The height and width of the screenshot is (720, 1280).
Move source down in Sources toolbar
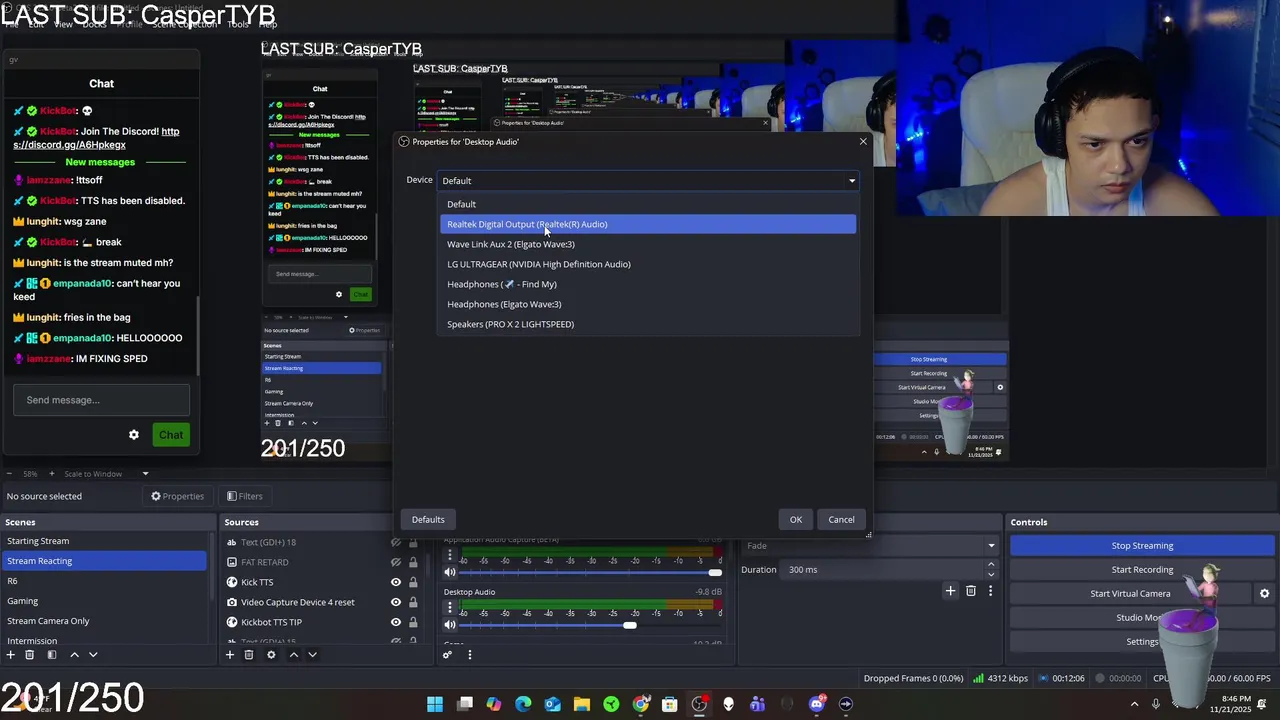click(312, 655)
